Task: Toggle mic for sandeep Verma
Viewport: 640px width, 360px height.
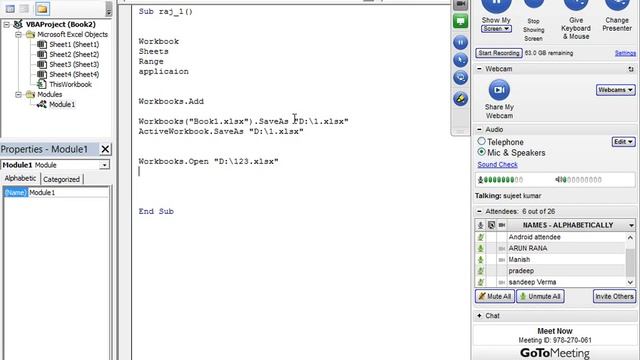Action: point(480,282)
